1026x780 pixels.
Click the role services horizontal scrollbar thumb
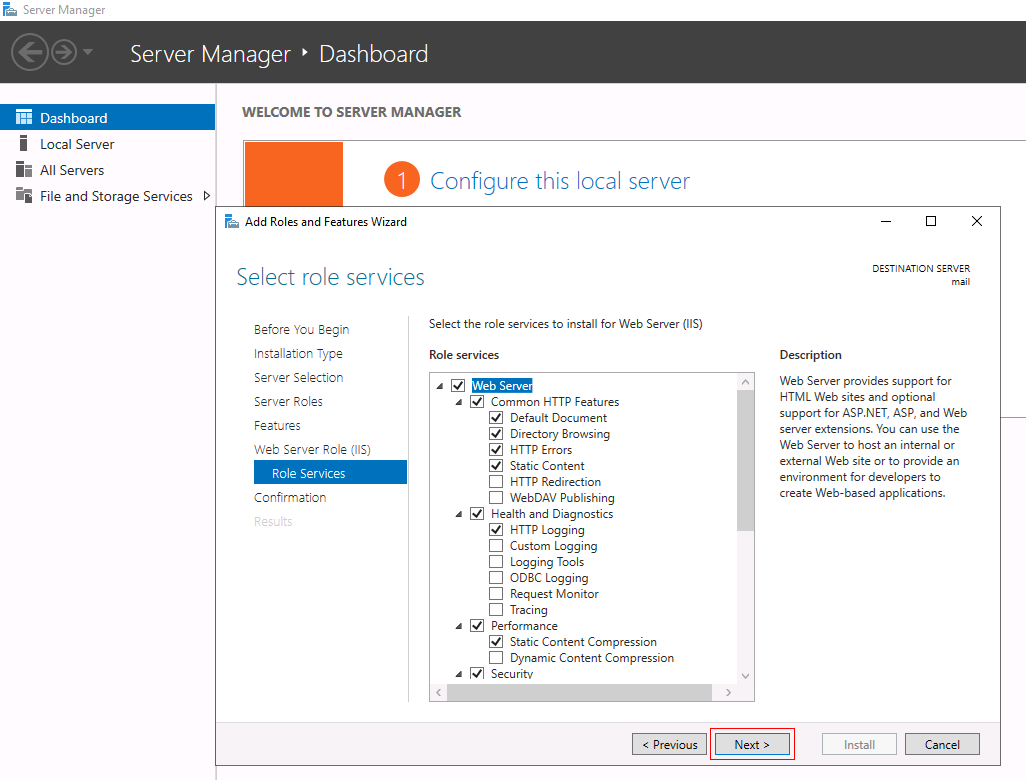(580, 692)
